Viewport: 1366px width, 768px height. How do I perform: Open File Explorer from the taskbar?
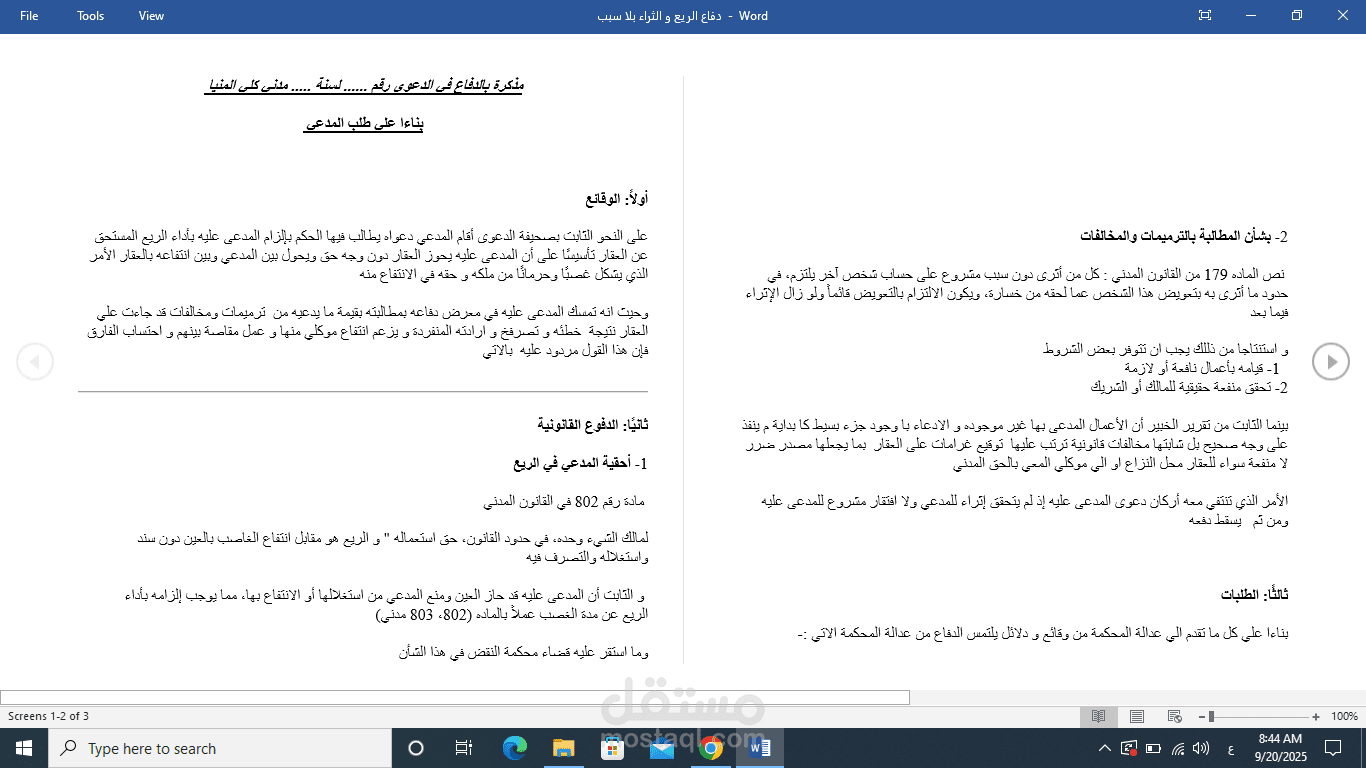tap(563, 748)
